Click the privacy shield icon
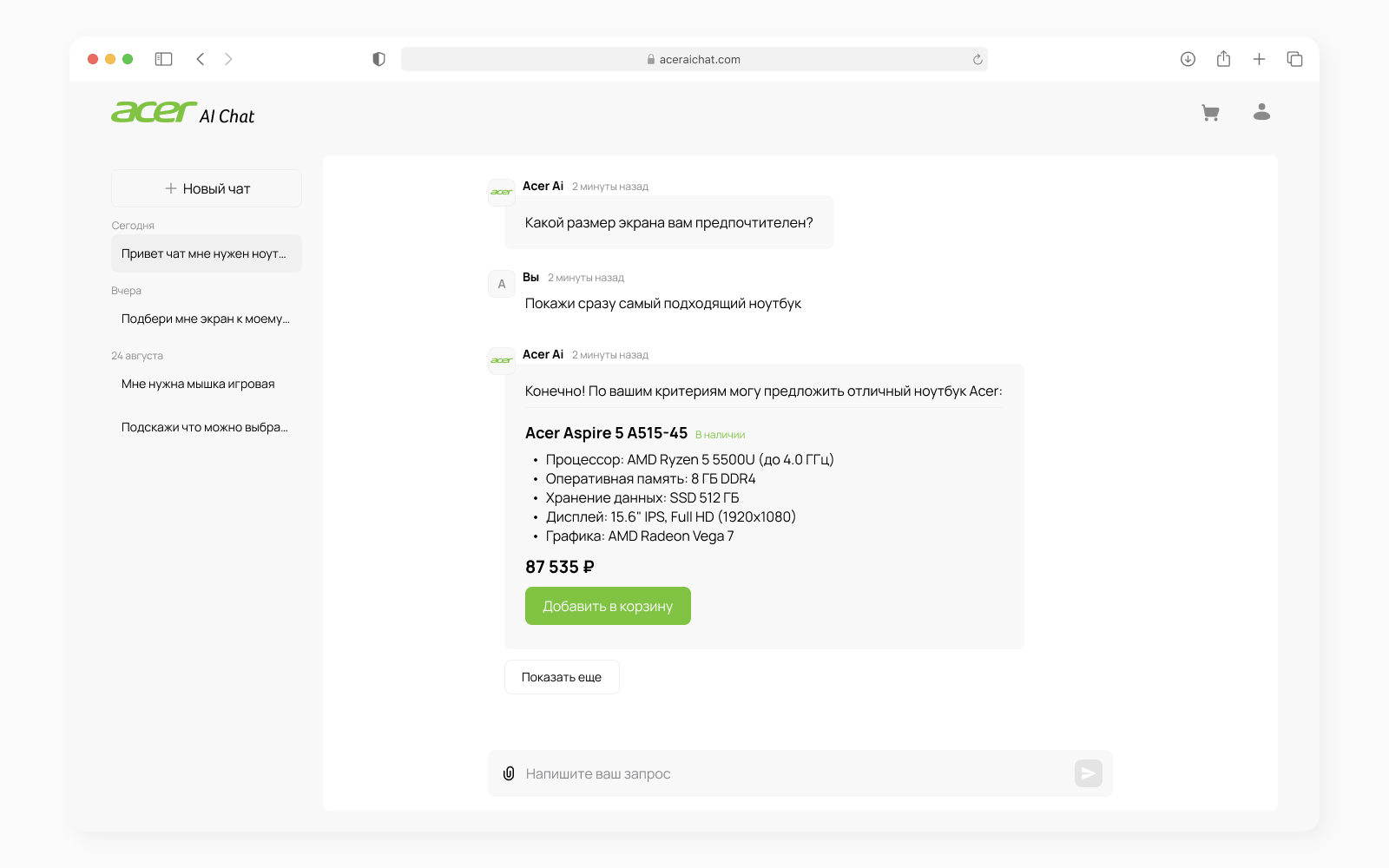Screen dimensions: 1389x868 (379, 59)
